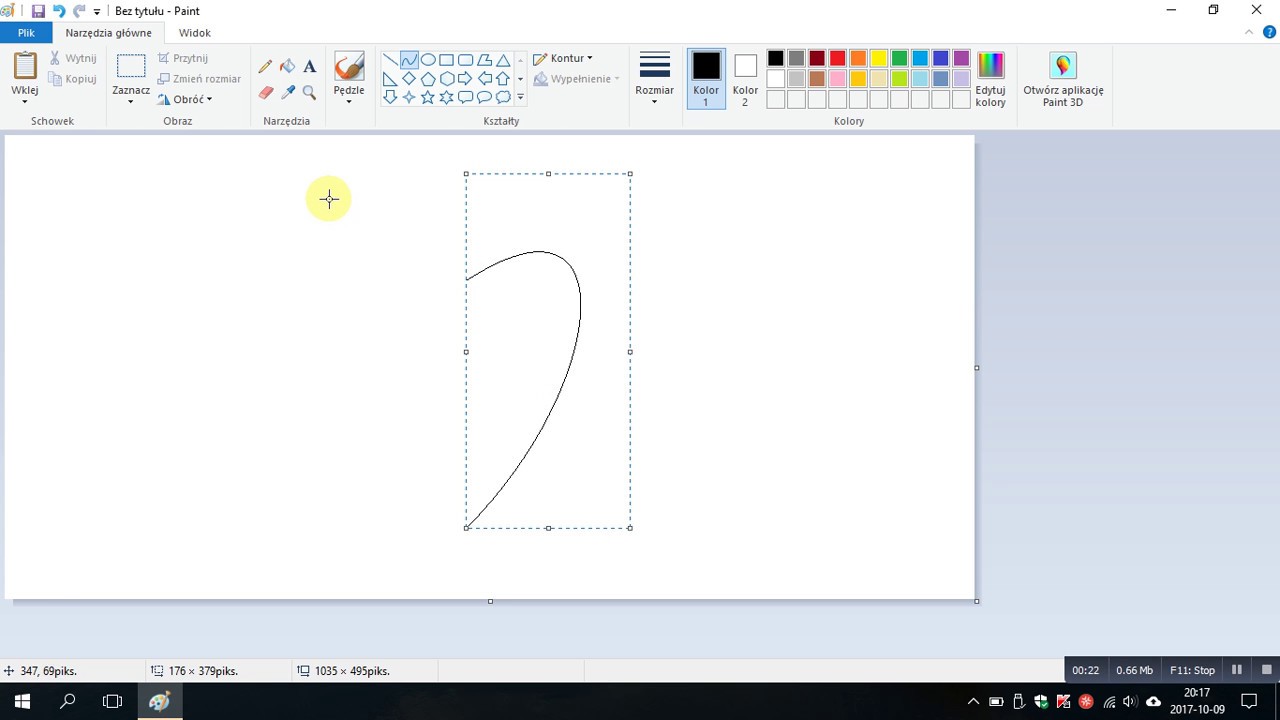
Task: Choose the Hexagon shape
Action: coord(447,79)
